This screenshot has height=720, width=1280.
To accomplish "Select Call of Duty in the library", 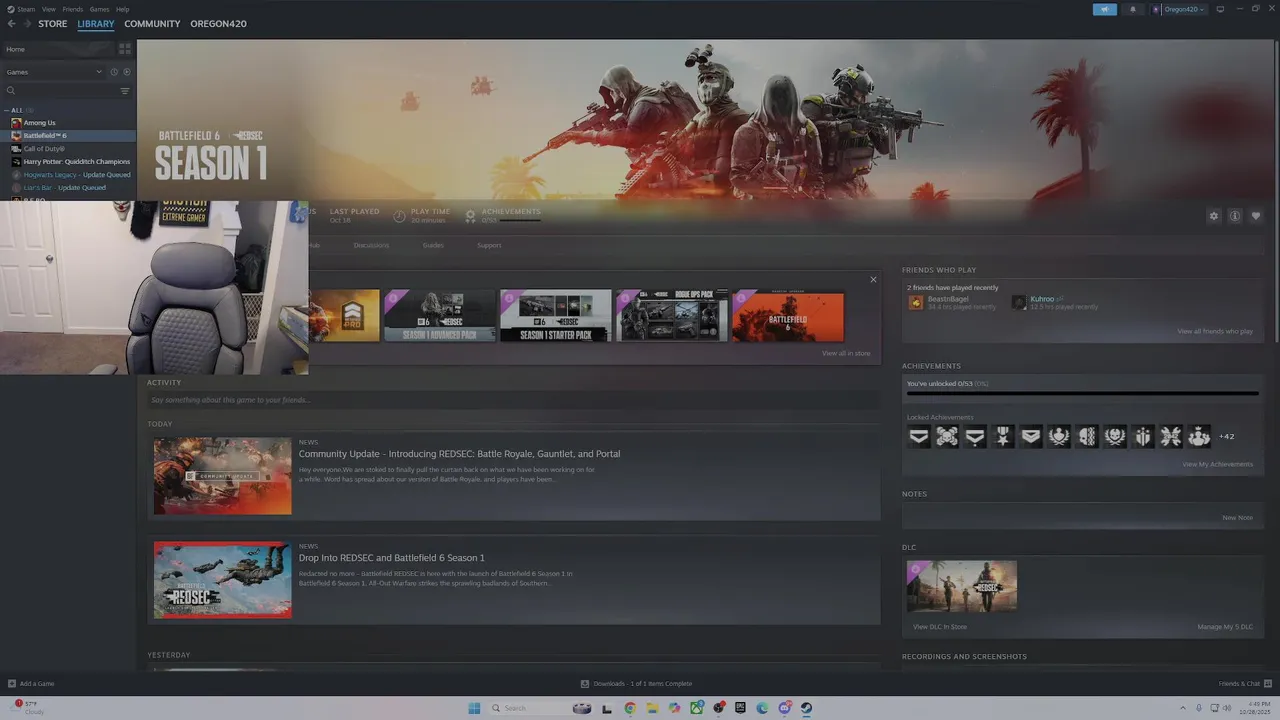I will (x=68, y=149).
